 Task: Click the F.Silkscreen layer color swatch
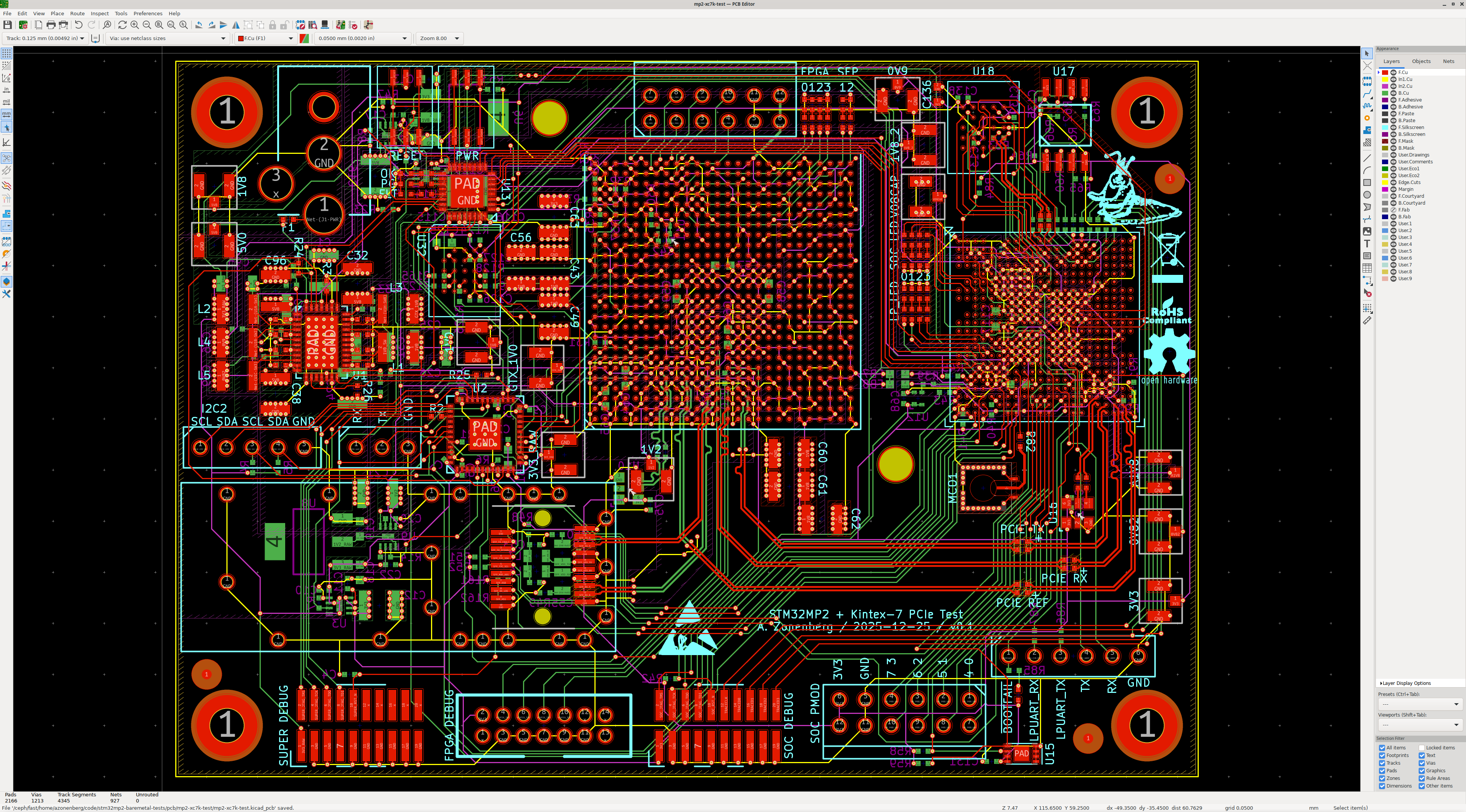point(1385,128)
